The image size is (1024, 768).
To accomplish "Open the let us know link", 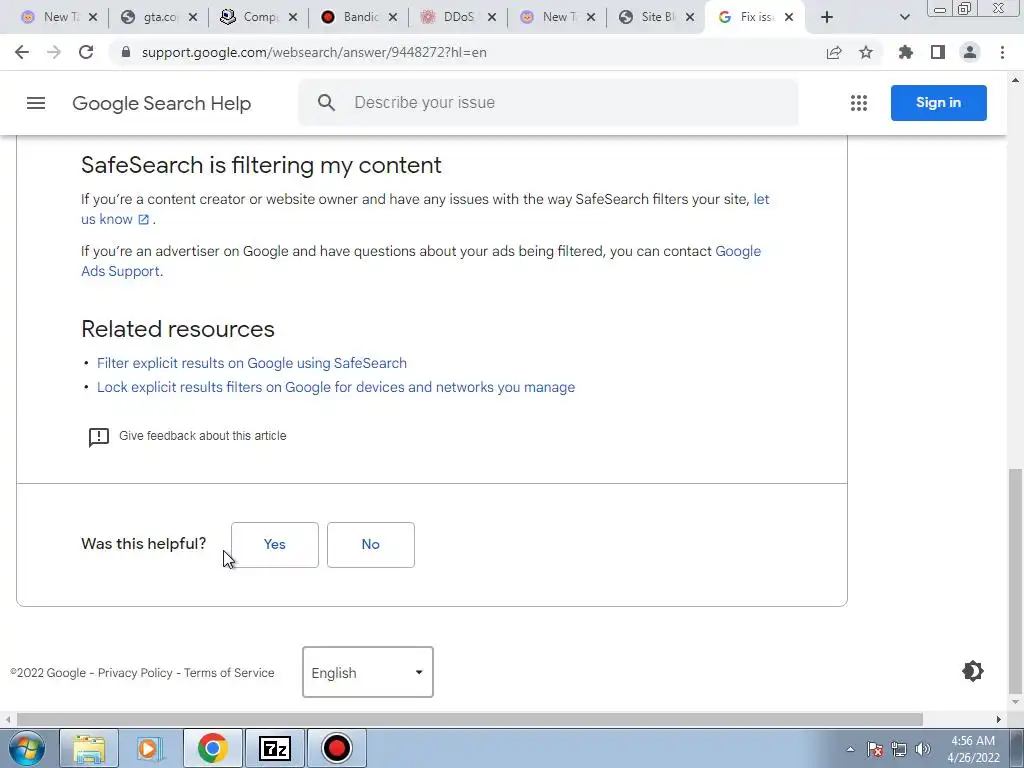I will point(761,199).
